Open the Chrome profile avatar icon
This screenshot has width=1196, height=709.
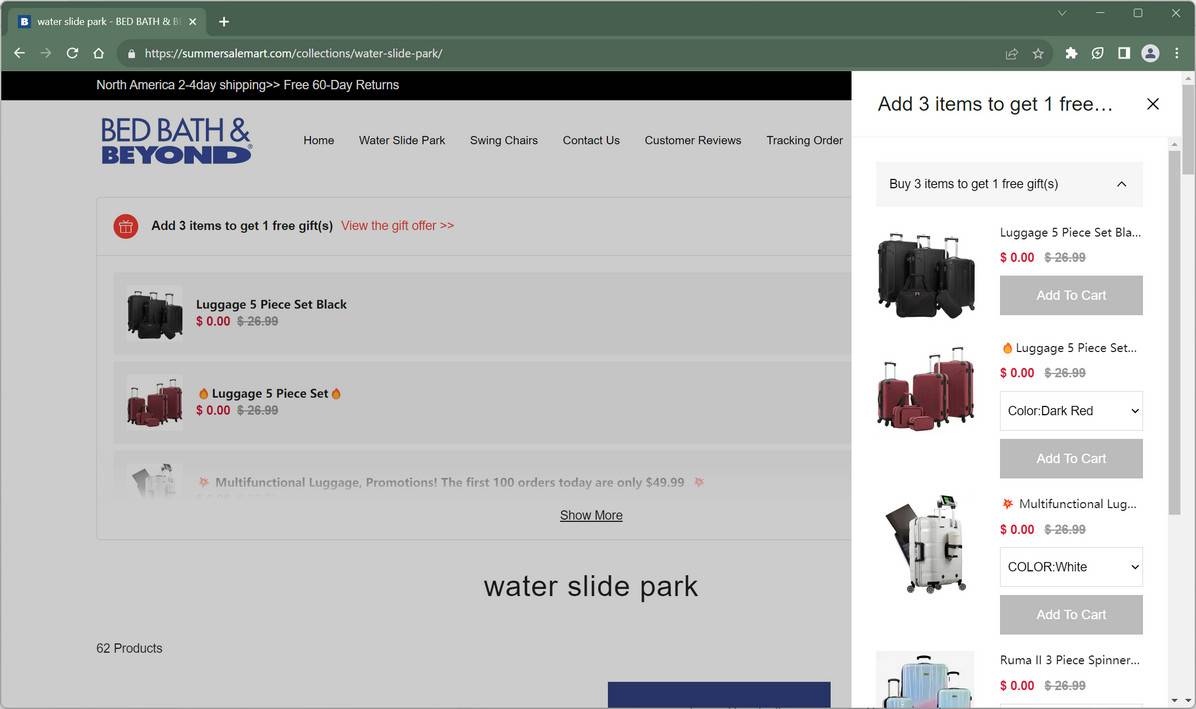click(1150, 53)
